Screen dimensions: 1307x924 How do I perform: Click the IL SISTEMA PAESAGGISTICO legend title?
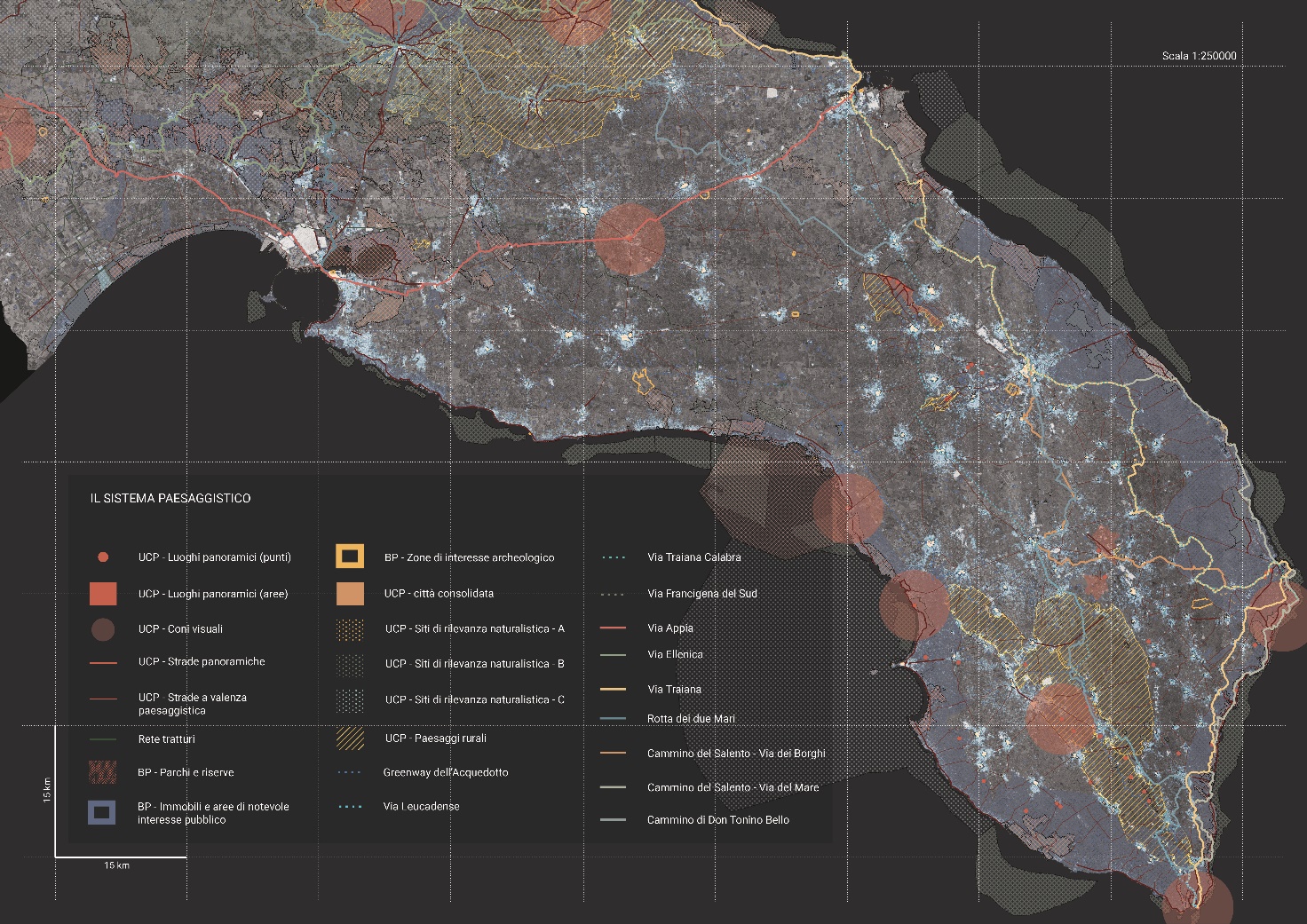click(x=170, y=499)
